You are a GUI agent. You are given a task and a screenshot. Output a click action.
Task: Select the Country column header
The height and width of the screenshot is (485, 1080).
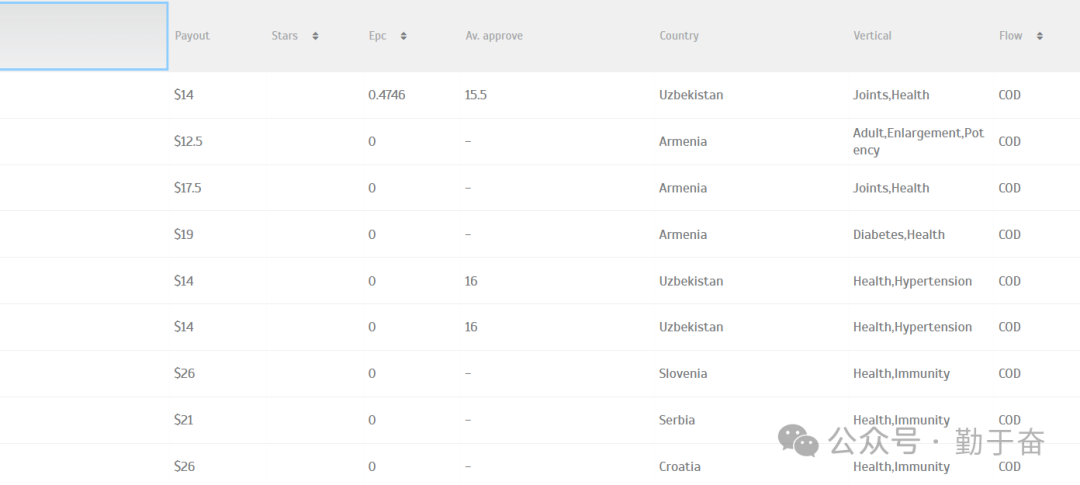pyautogui.click(x=679, y=36)
